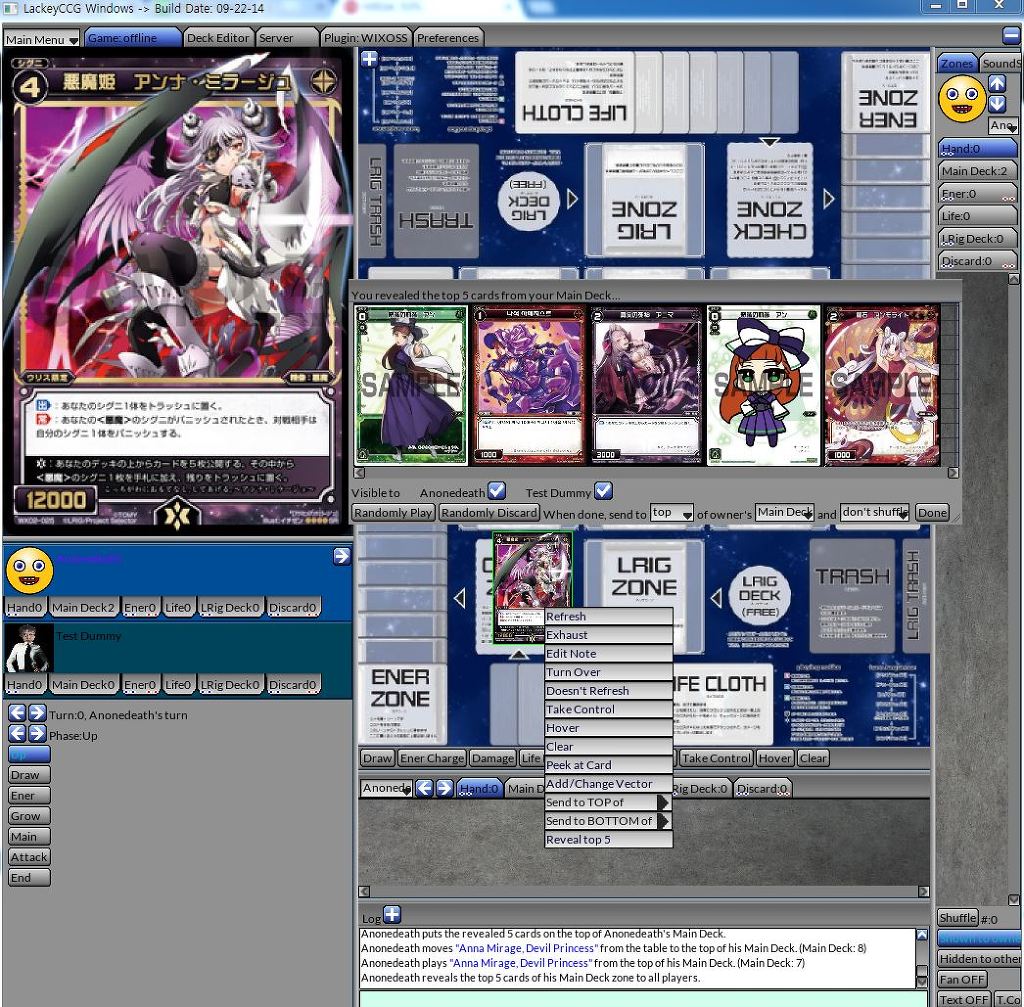Click the Randomly Discard button
1024x1007 pixels.
point(489,513)
